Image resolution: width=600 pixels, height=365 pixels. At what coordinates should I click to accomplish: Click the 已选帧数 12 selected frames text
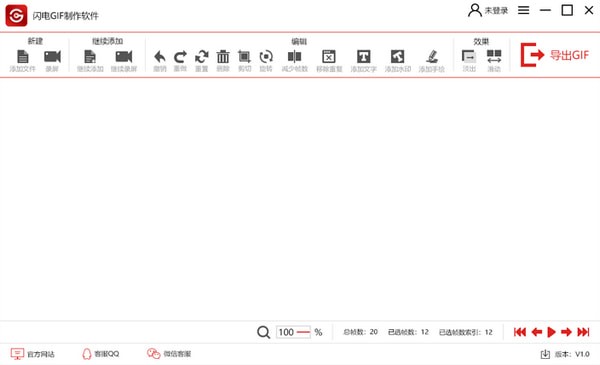click(x=408, y=332)
